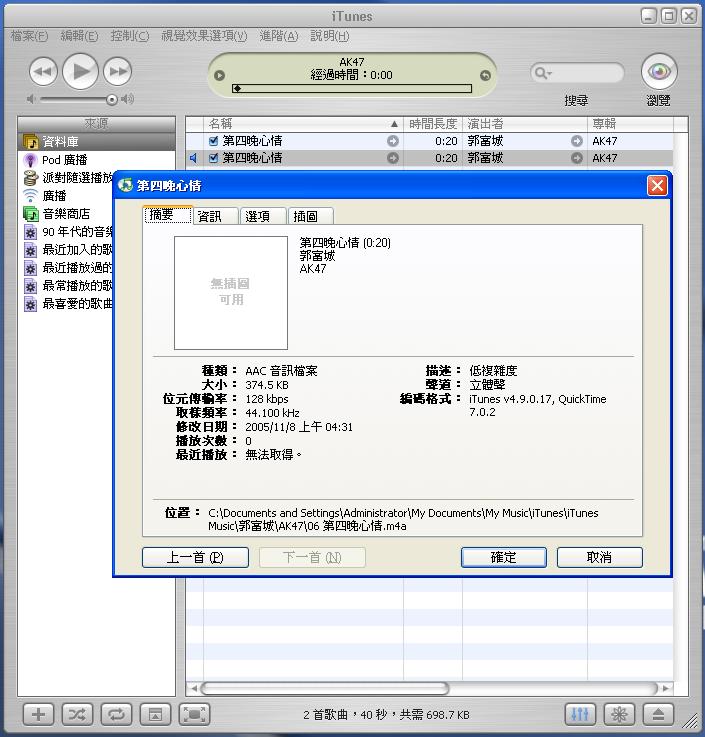Add a new playlist with plus button
The image size is (705, 737).
(x=39, y=714)
